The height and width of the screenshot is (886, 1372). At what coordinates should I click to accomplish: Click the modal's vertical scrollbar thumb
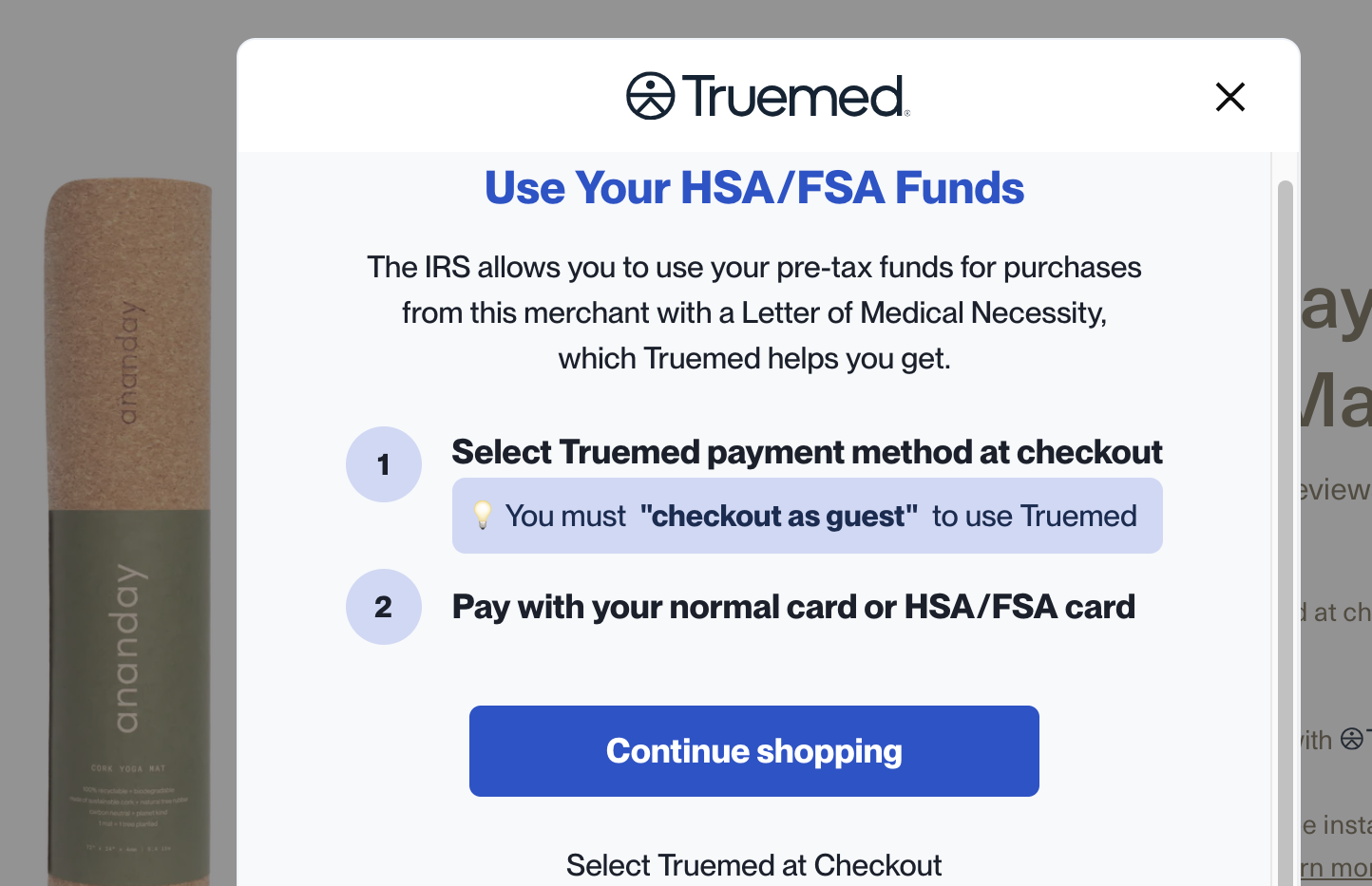click(x=1286, y=532)
